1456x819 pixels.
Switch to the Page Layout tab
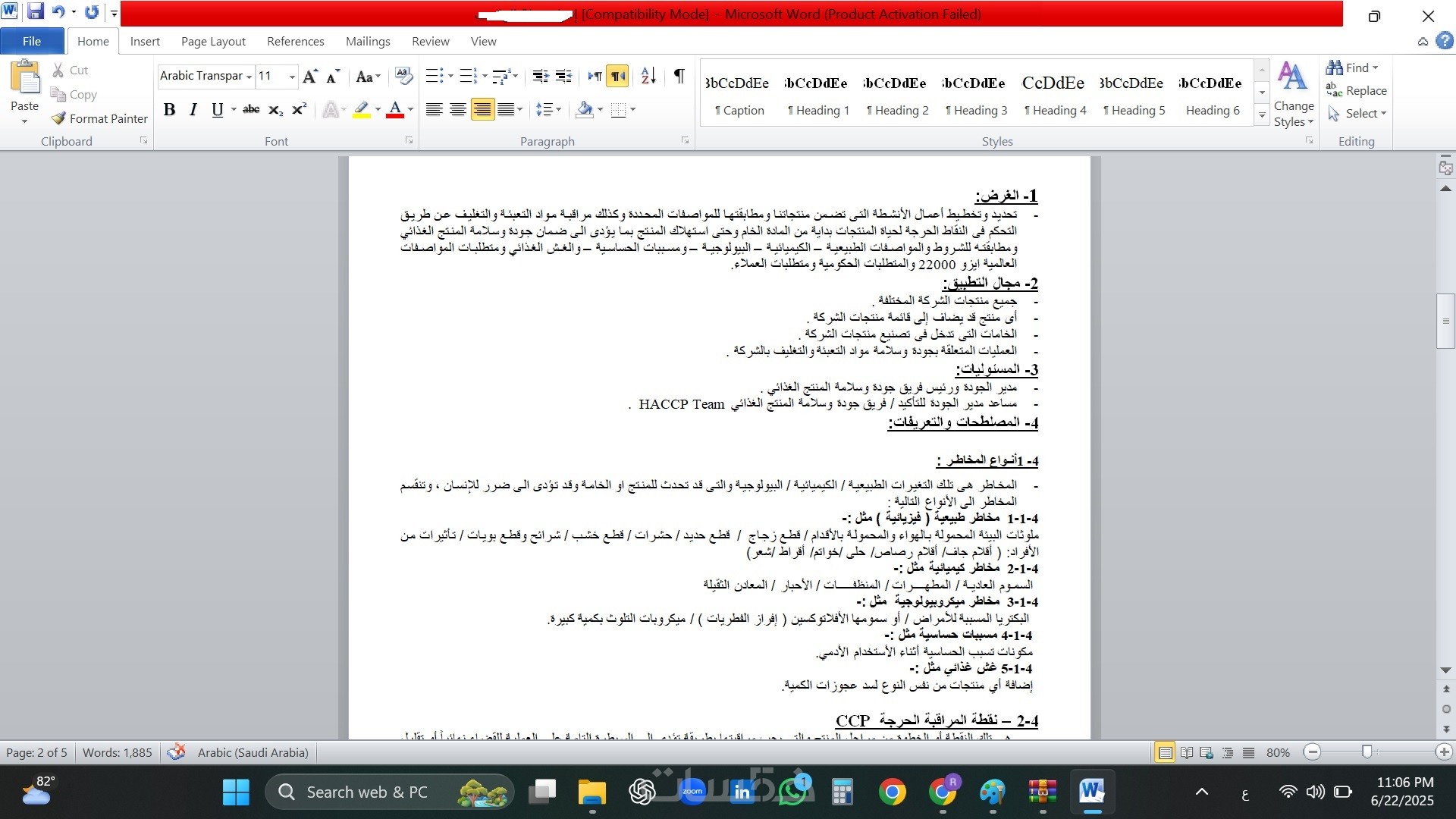coord(213,41)
